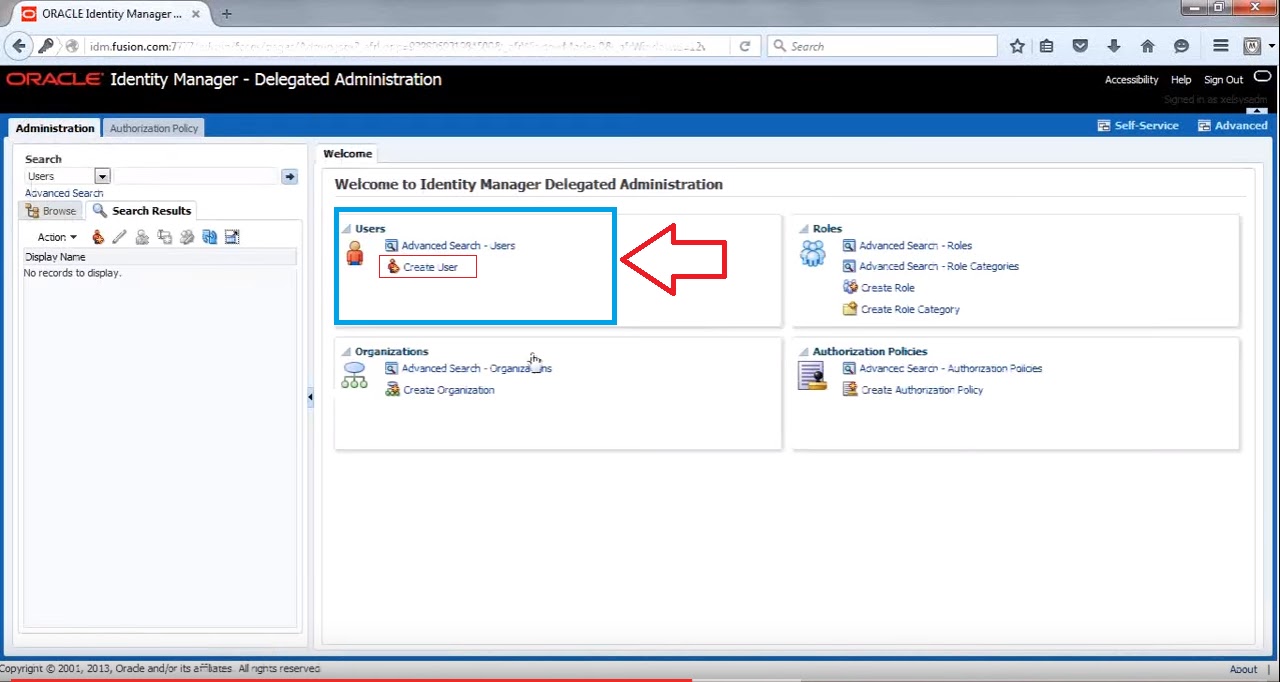Click the bookmark star in the address bar

click(1017, 45)
